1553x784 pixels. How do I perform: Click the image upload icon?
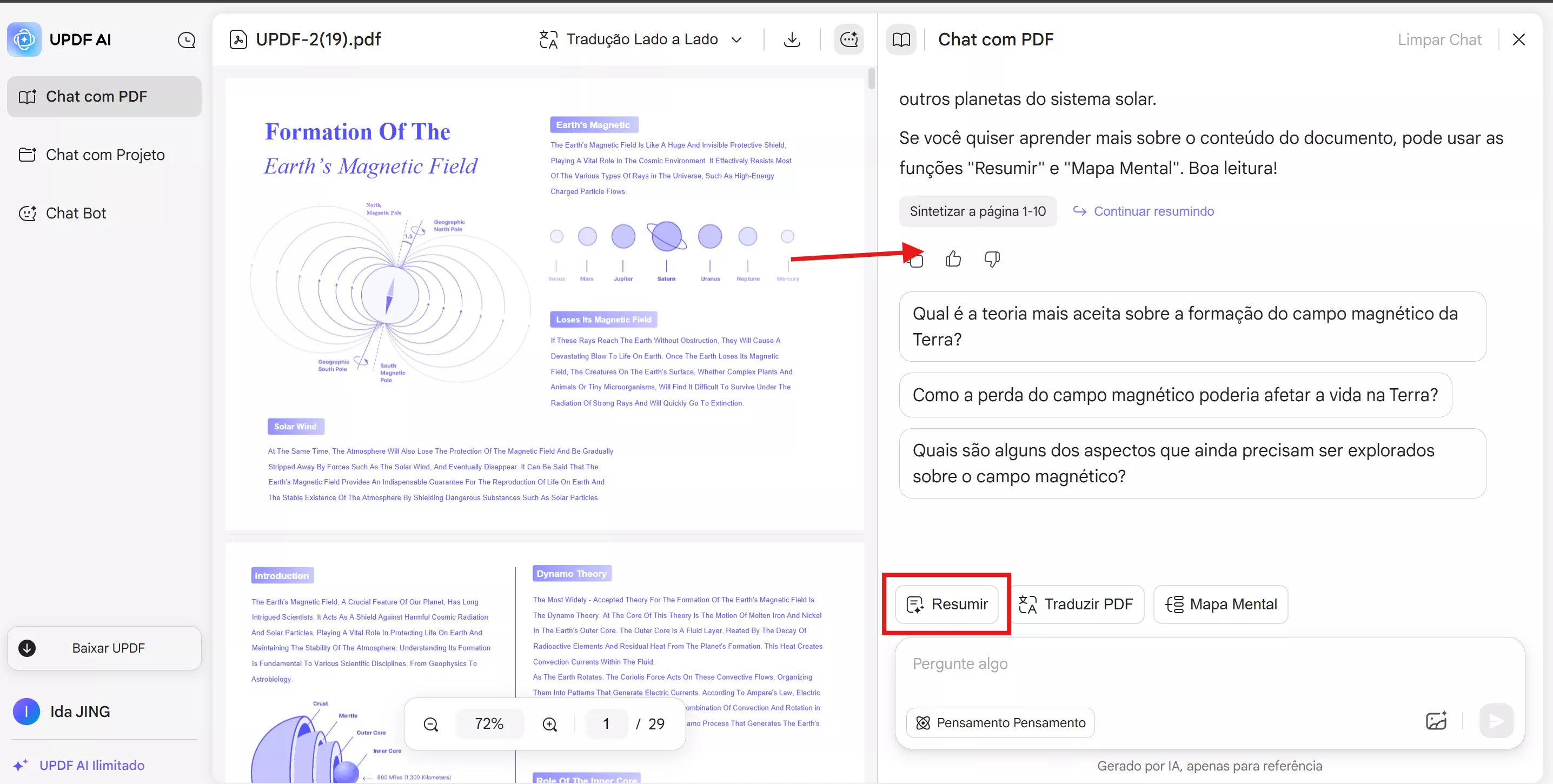[x=1436, y=721]
